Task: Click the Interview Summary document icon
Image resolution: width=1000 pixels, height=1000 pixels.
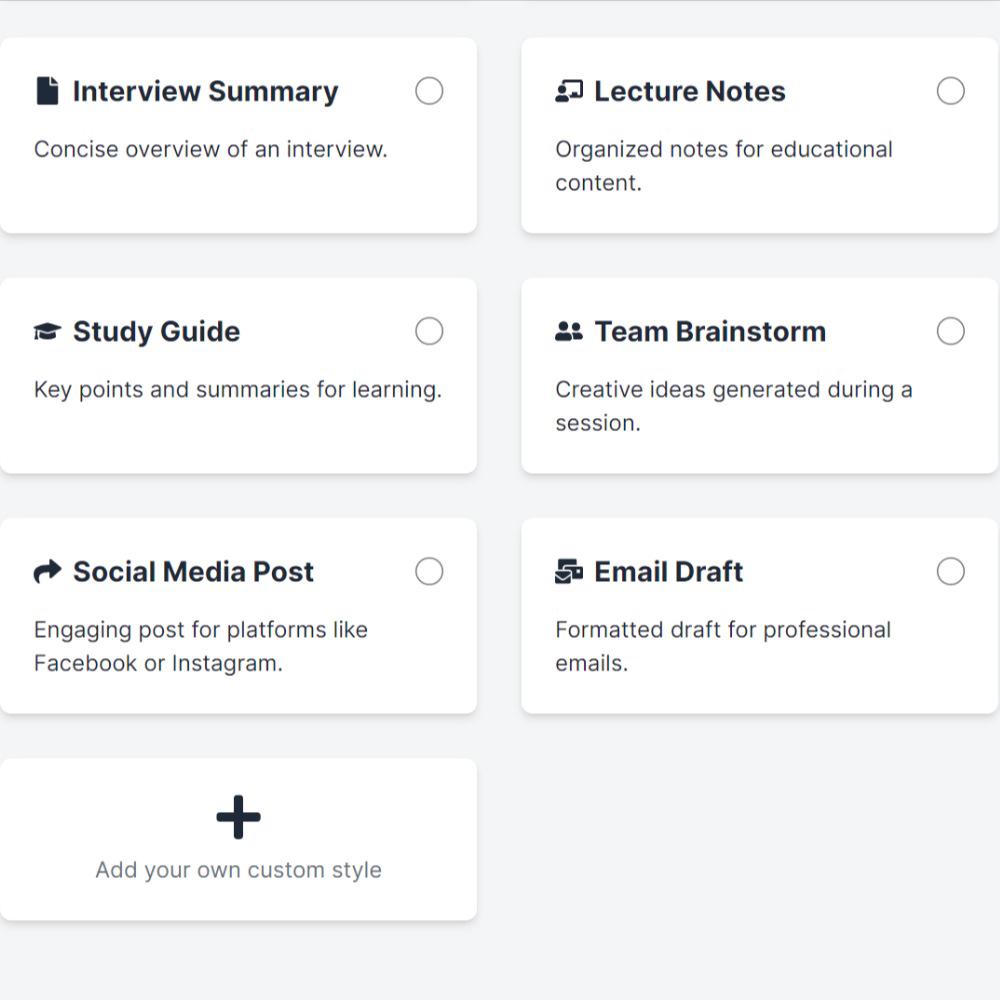Action: [46, 91]
